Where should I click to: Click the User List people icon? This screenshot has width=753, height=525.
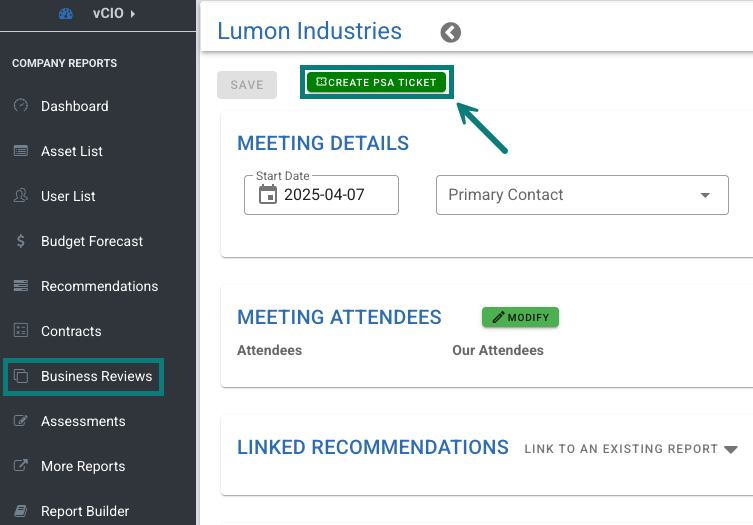coord(21,195)
